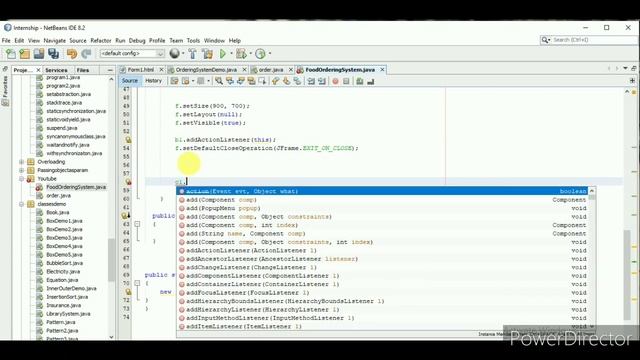Viewport: 640px width, 360px height.
Task: Select BubbleSort.java in project tree
Action: [x=64, y=263]
